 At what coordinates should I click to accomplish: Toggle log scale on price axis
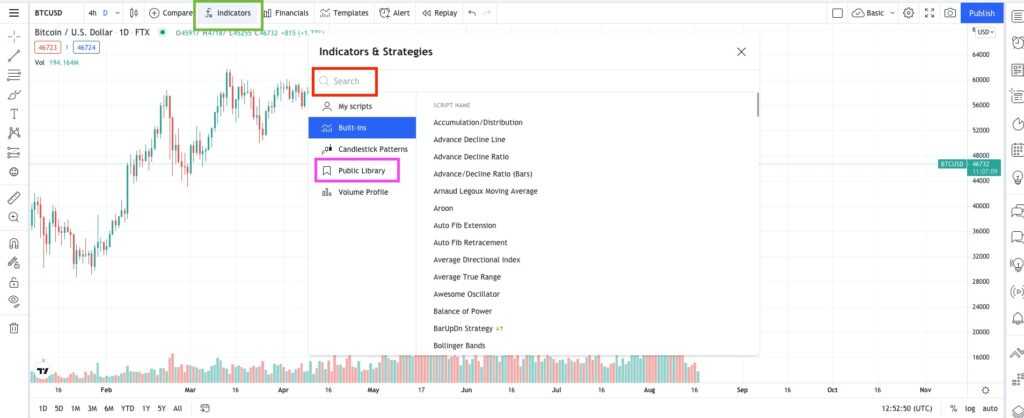click(970, 408)
